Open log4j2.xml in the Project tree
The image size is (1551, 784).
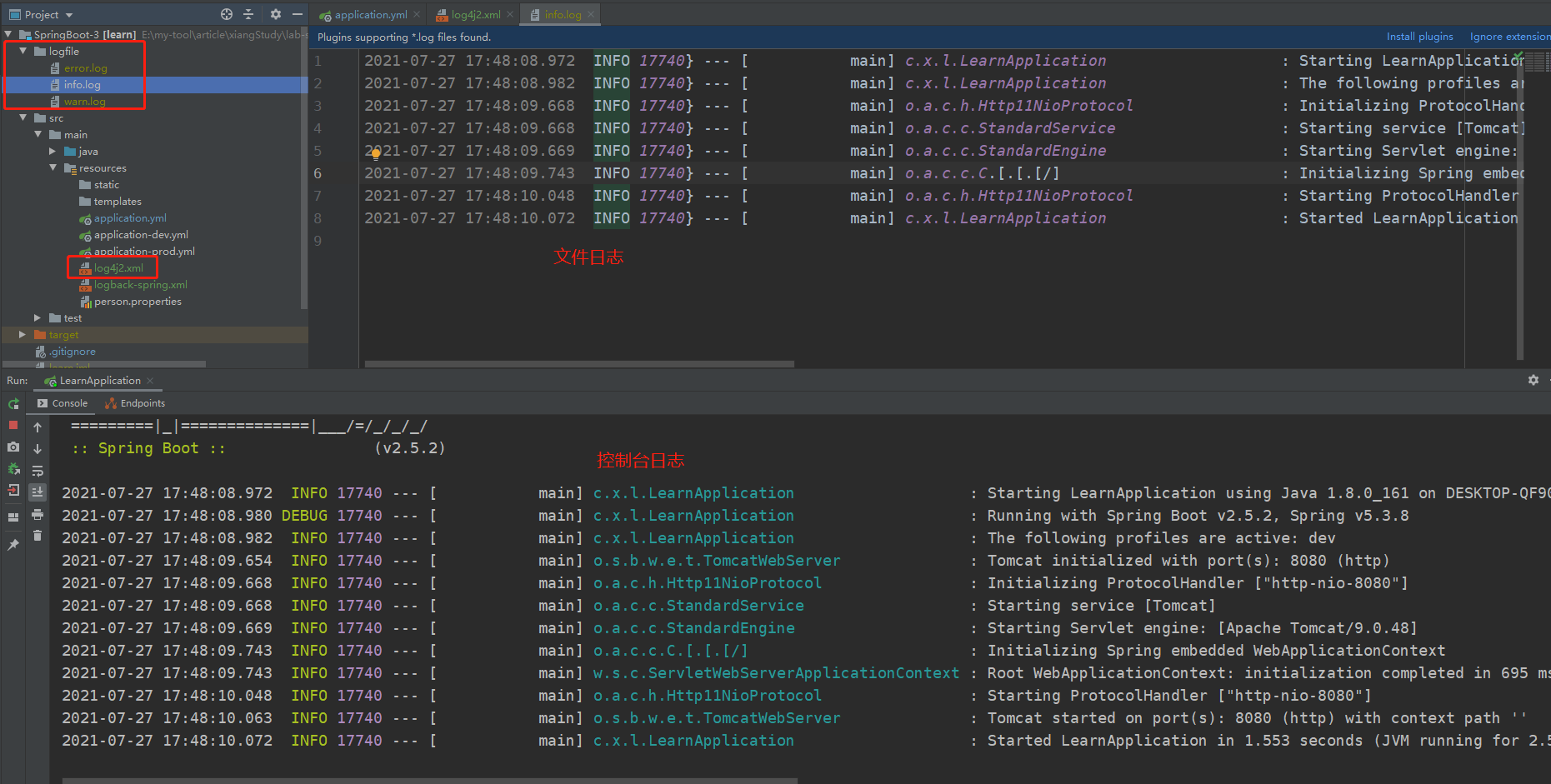(118, 268)
